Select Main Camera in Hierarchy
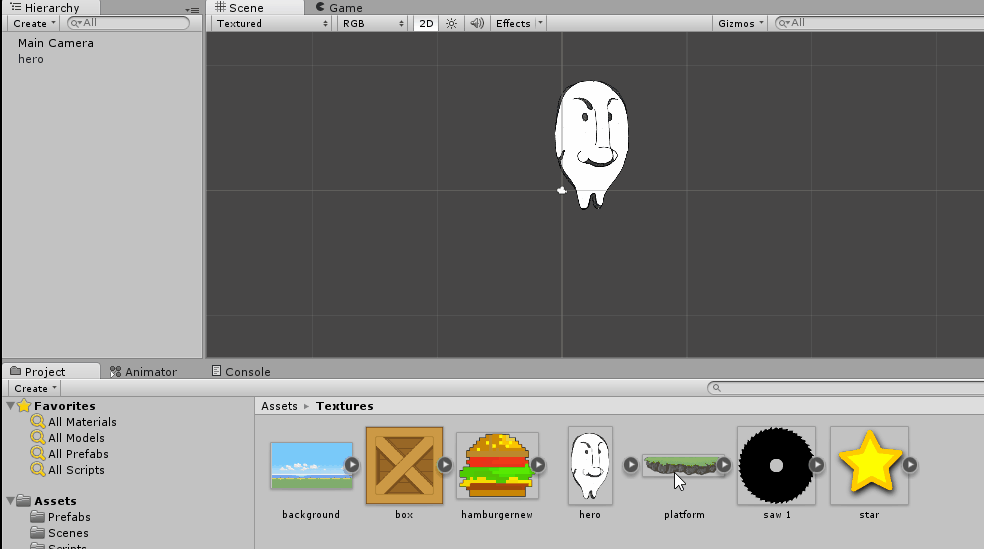 coord(55,43)
